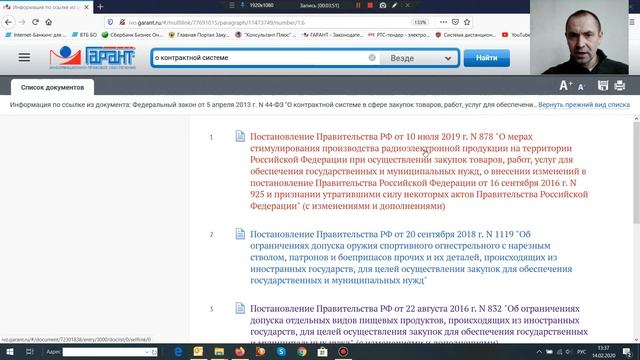The width and height of the screenshot is (640, 360).
Task: Open 'РТС-тендер' bookmark
Action: coord(399,35)
